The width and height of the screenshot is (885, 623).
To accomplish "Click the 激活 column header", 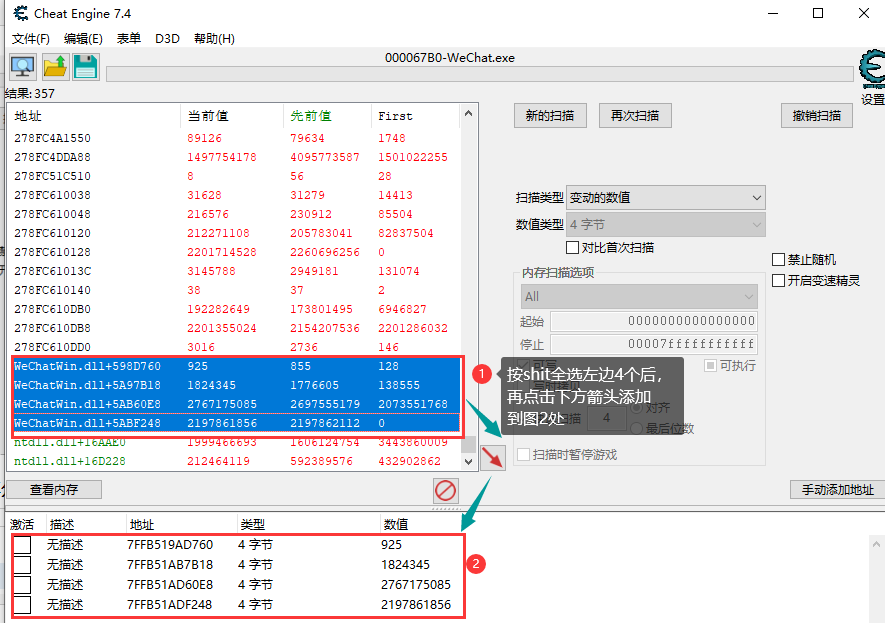I will coord(23,524).
